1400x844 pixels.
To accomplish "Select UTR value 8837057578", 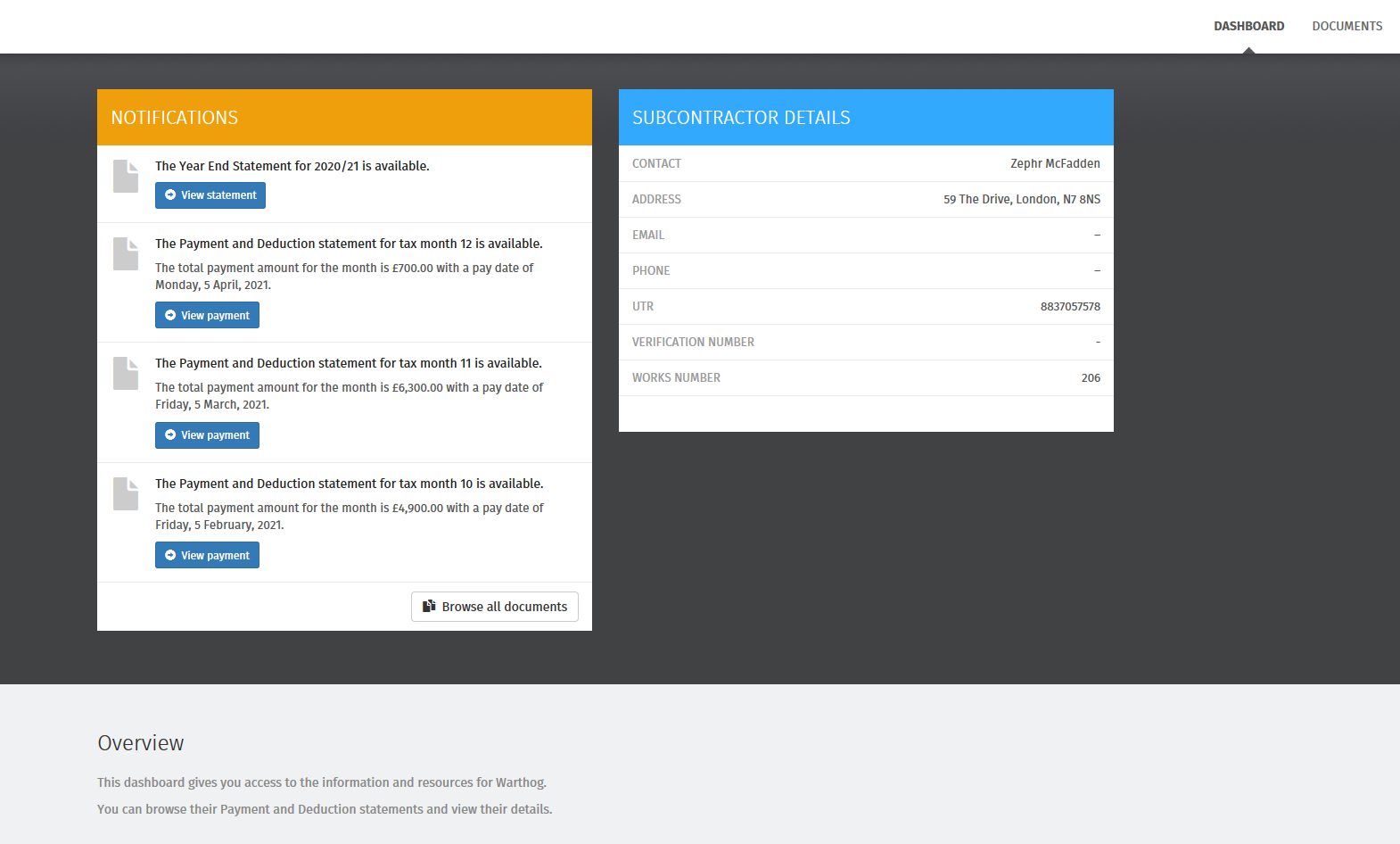I will pyautogui.click(x=1070, y=306).
